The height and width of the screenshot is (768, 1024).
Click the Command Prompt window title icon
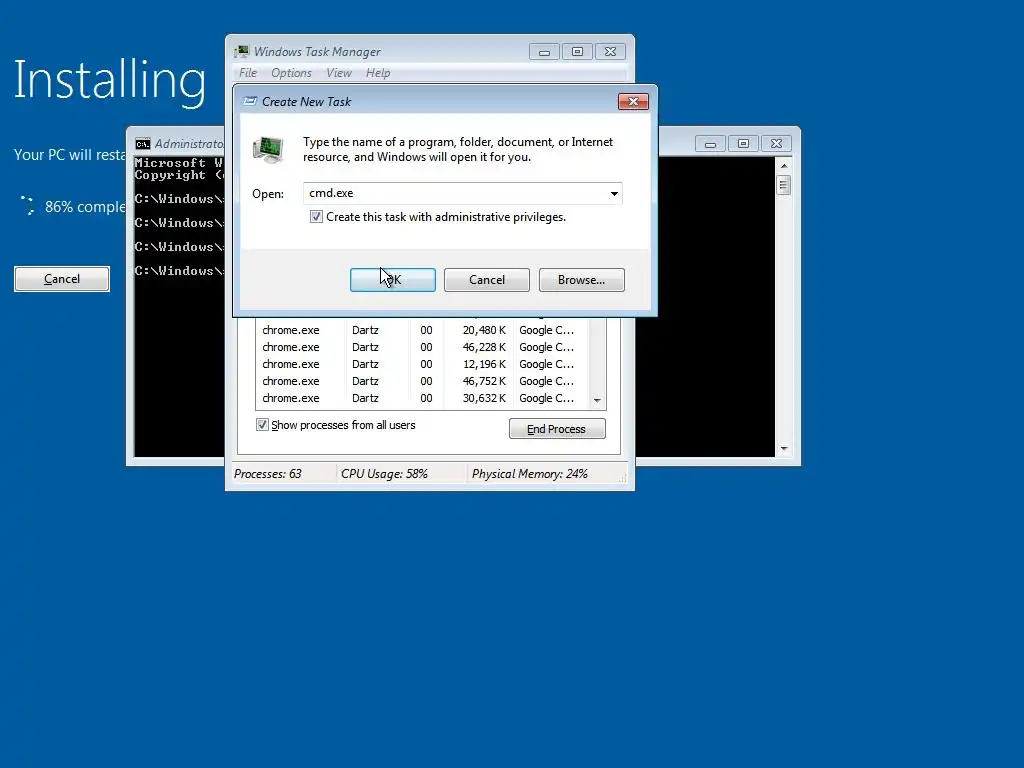point(142,144)
